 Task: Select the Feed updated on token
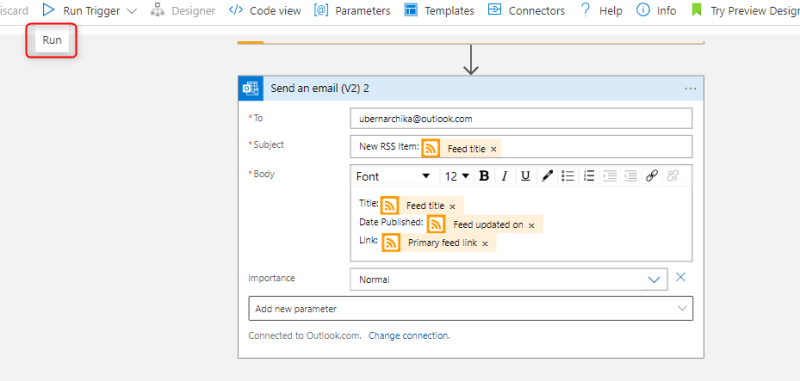tap(485, 224)
